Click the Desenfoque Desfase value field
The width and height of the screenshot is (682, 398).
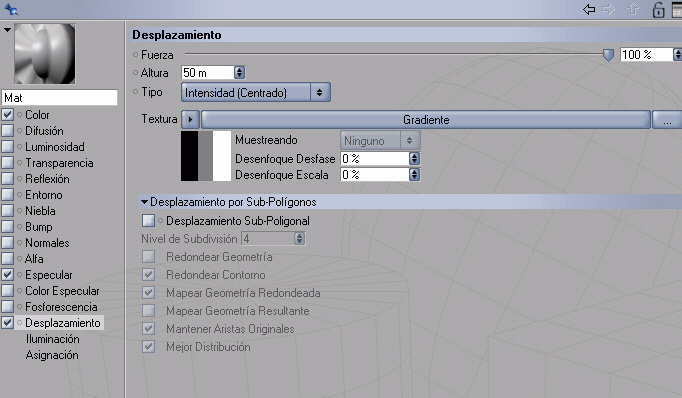tap(375, 159)
